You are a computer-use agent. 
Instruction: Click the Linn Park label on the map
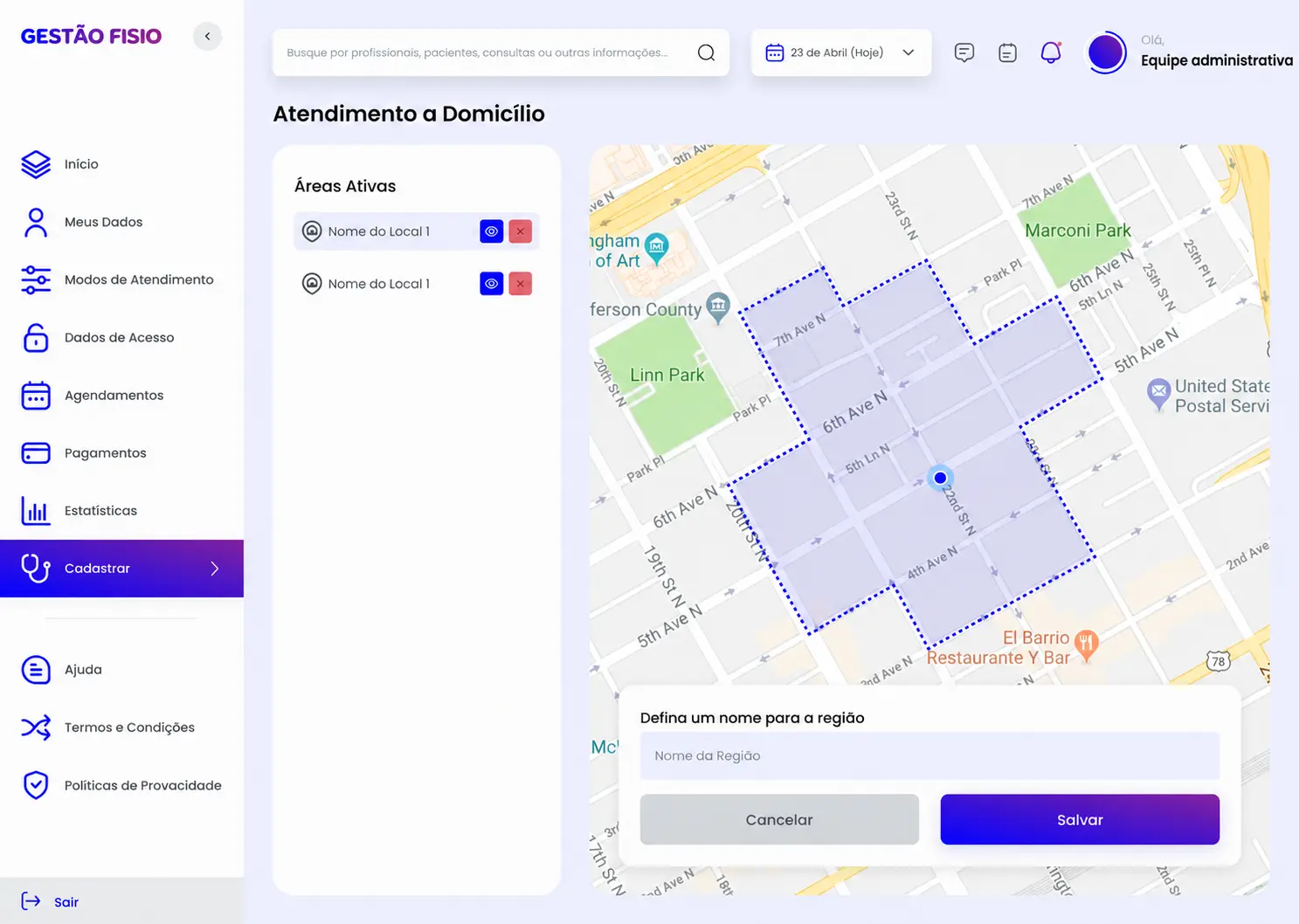click(x=667, y=375)
